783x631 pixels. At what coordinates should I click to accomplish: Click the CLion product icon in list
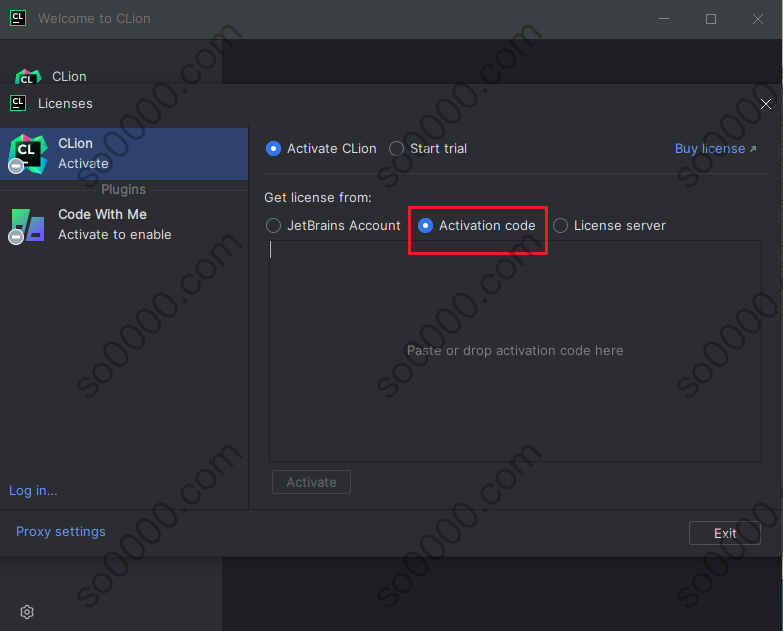point(27,154)
